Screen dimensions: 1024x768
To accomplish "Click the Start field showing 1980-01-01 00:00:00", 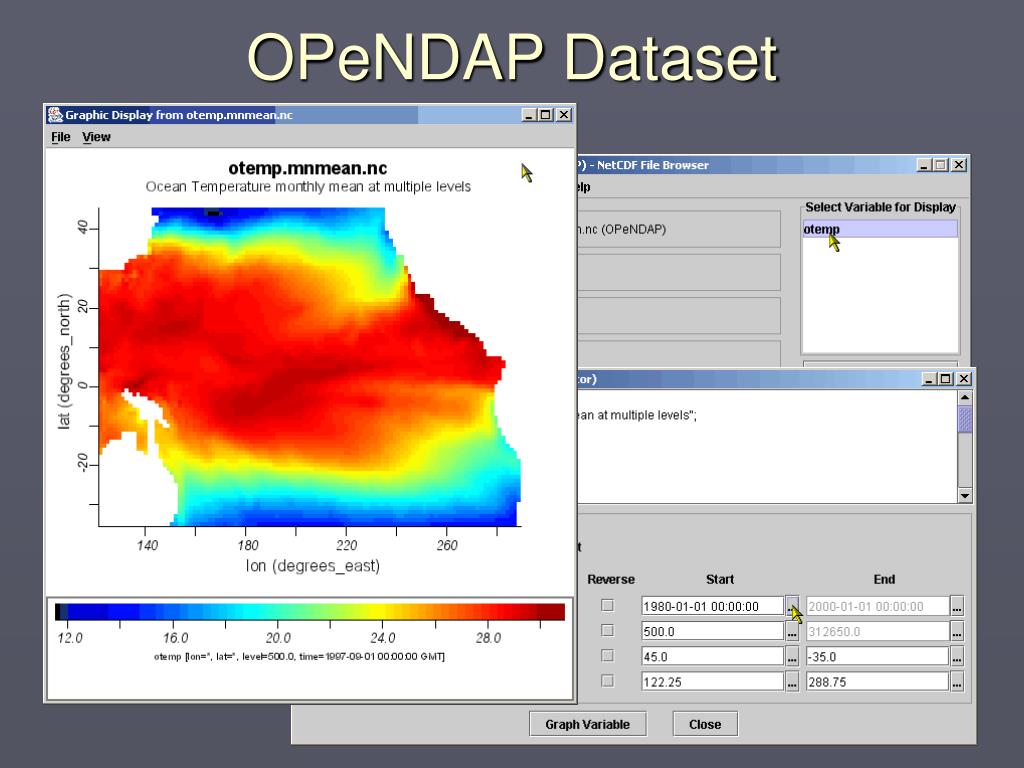I will tap(712, 606).
